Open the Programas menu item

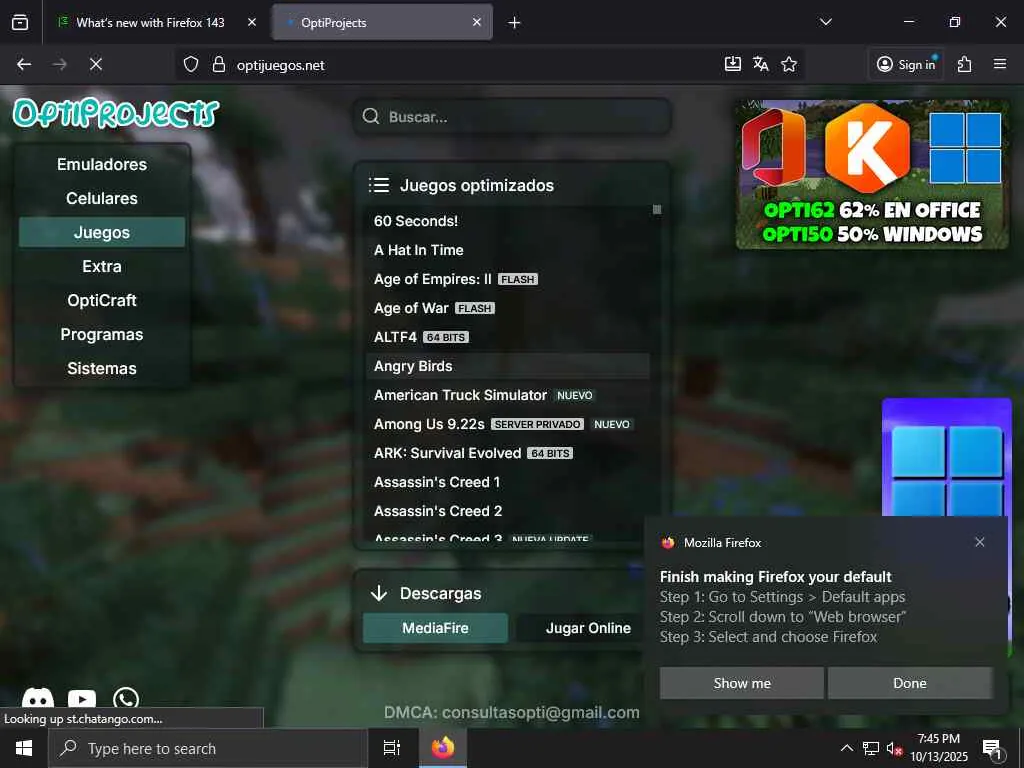(x=102, y=334)
